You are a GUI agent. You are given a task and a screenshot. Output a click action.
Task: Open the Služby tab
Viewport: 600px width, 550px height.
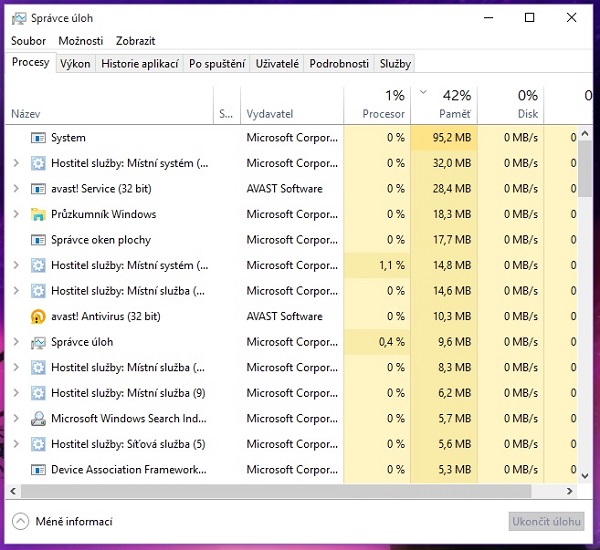click(x=395, y=63)
